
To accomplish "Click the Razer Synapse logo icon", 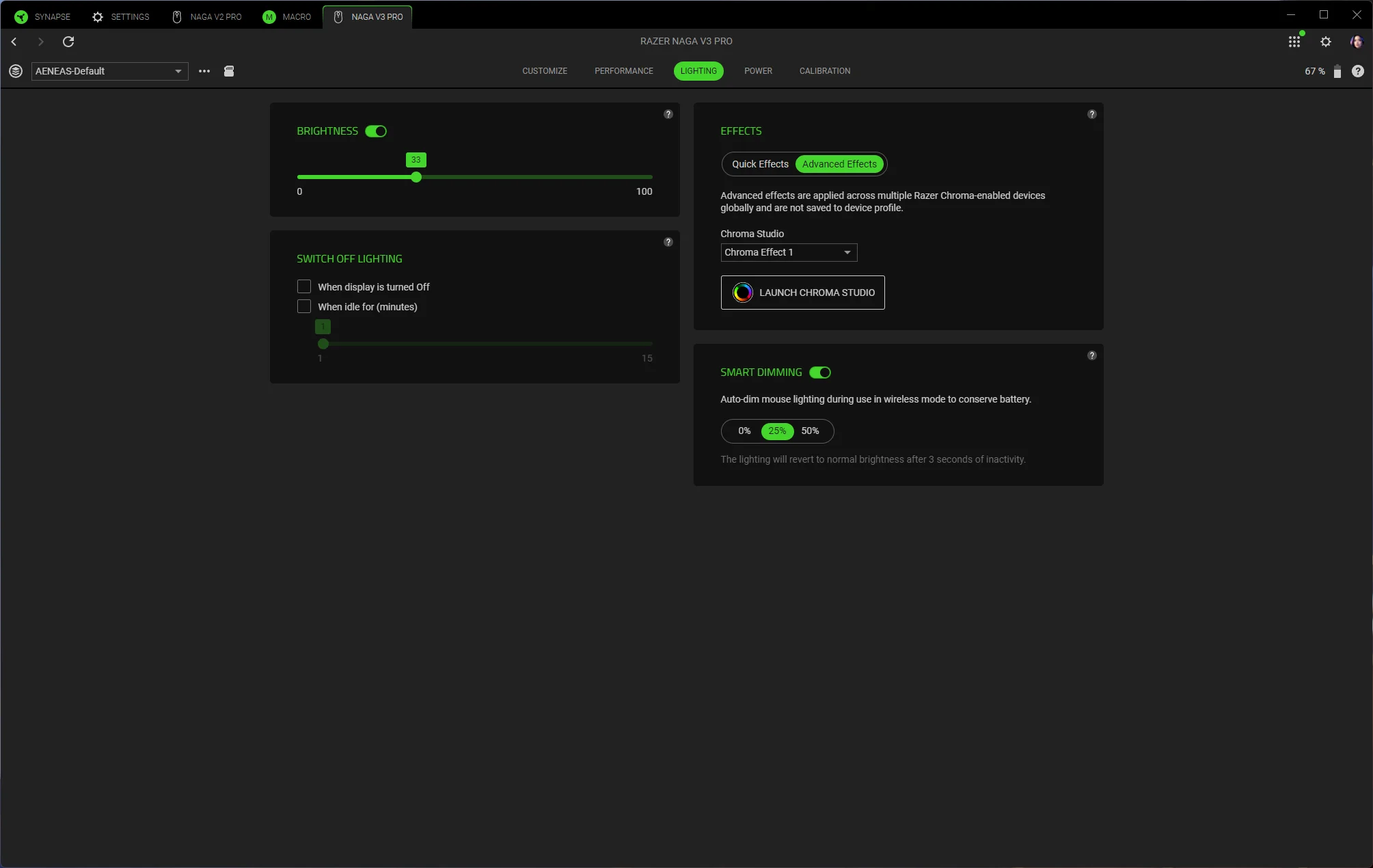I will (x=21, y=16).
